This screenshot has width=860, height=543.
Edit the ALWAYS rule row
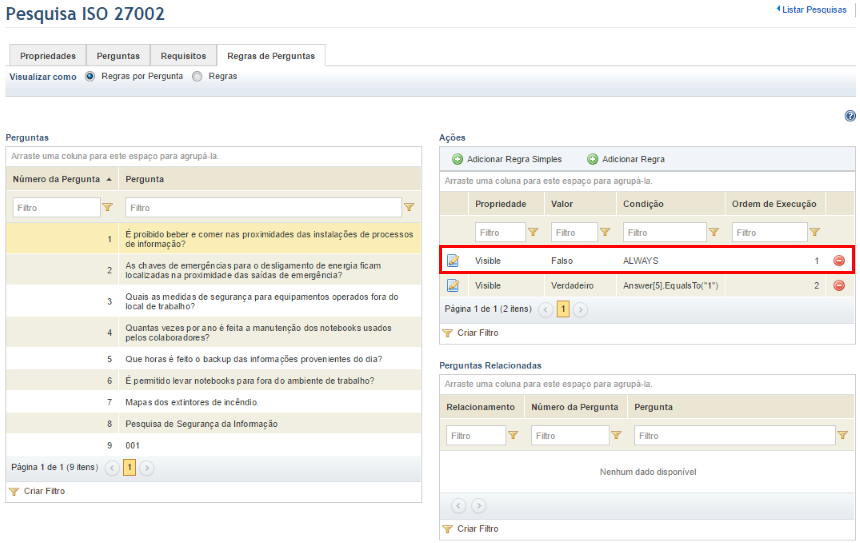point(453,261)
